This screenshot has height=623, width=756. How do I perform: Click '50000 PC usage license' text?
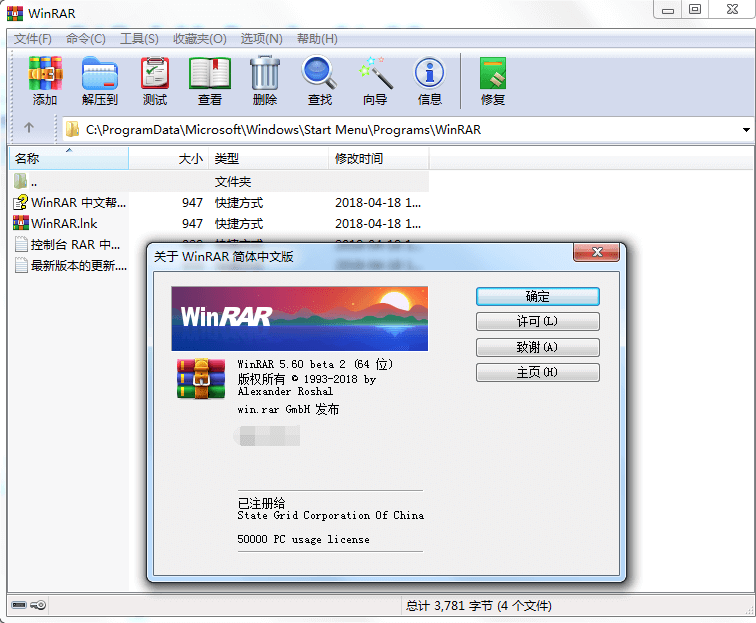tap(303, 539)
